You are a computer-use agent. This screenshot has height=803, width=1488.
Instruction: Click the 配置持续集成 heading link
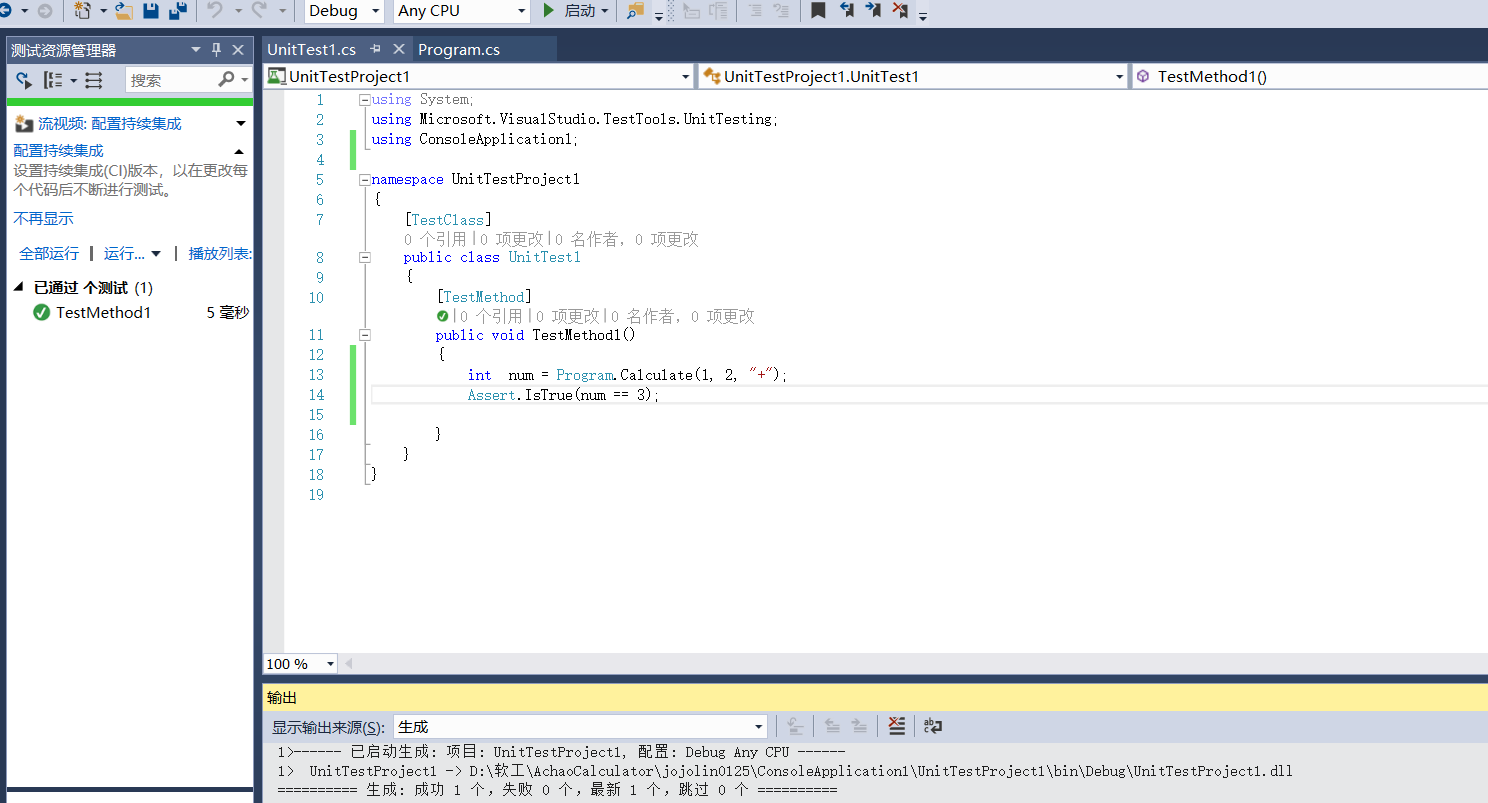(x=58, y=150)
